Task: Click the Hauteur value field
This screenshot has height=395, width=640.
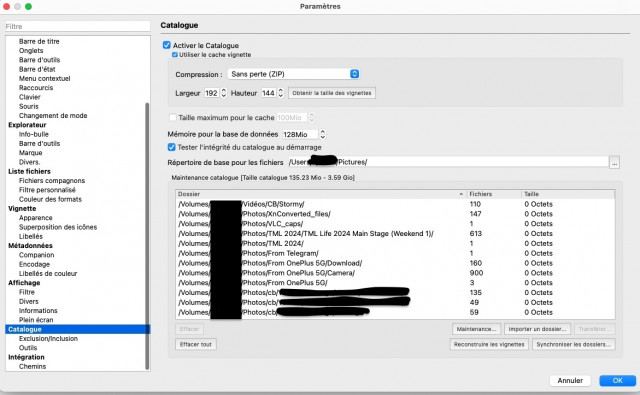Action: click(x=269, y=93)
